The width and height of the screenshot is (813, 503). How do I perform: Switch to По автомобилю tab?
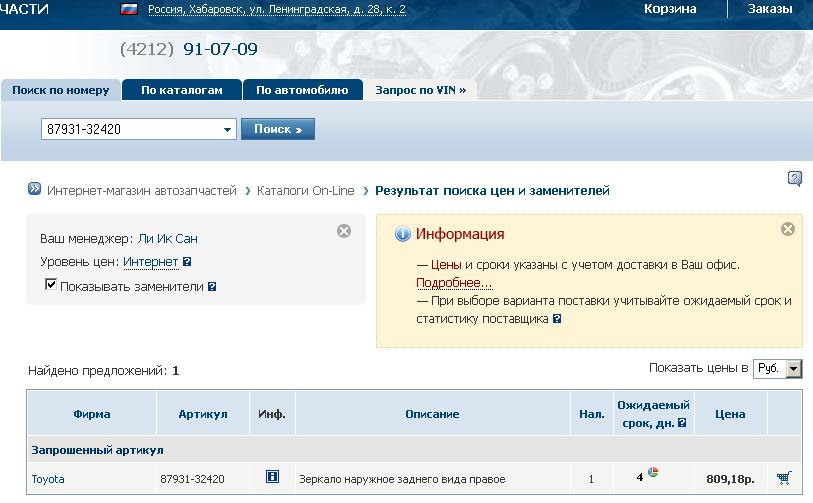301,90
